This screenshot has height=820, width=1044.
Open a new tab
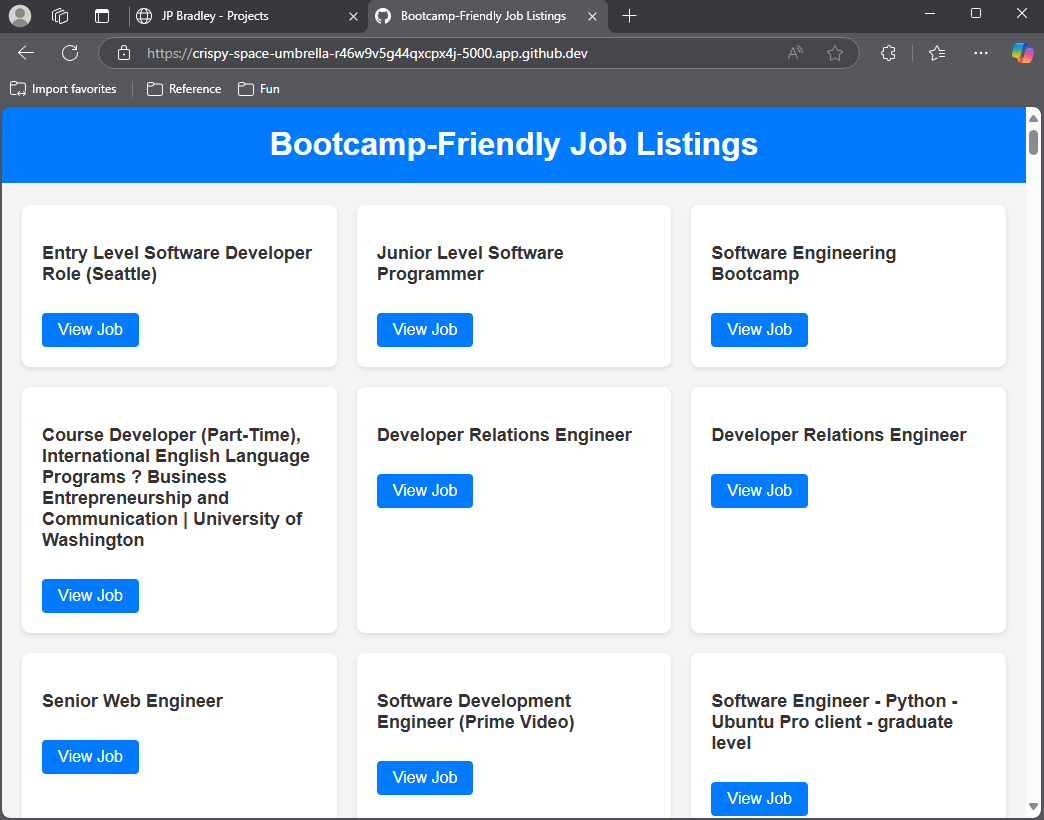(x=629, y=16)
